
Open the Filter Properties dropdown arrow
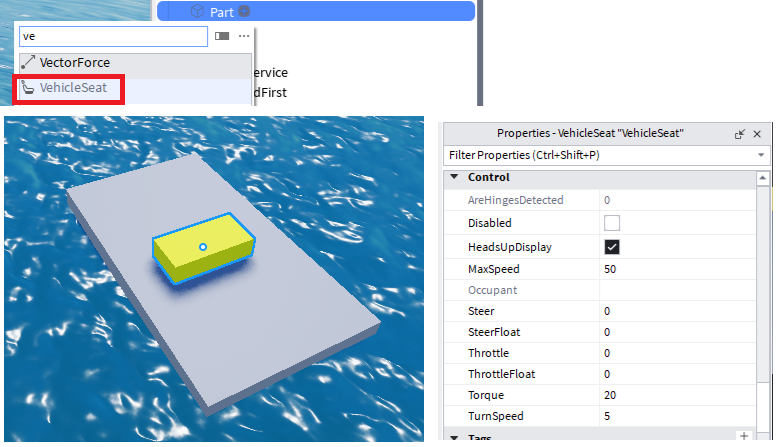coord(762,155)
